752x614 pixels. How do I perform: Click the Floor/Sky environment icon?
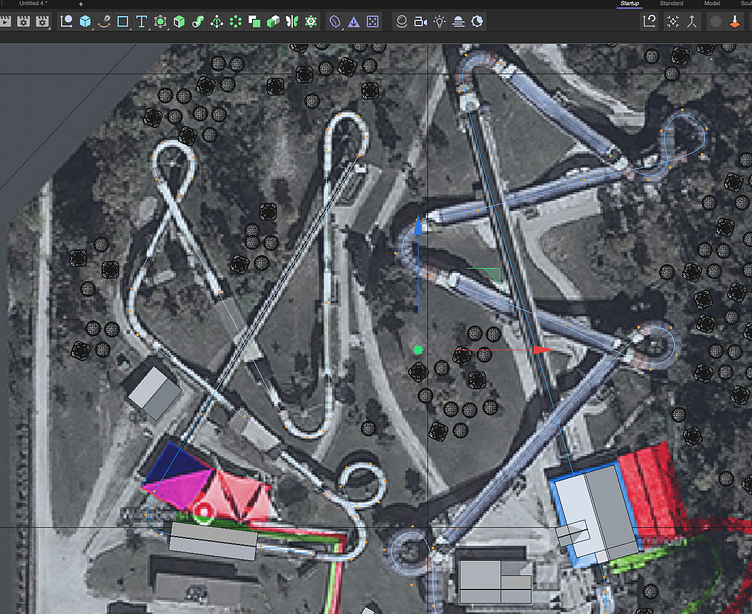coord(458,21)
